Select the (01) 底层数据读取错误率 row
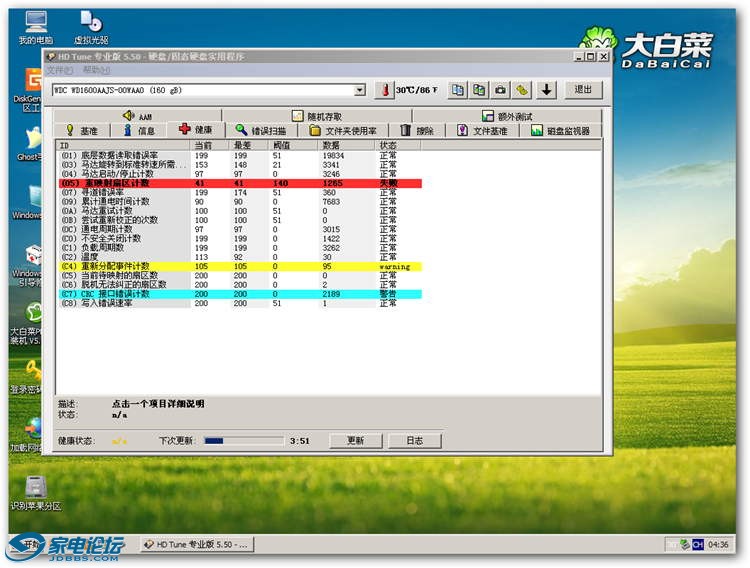The width and height of the screenshot is (750, 568). click(x=240, y=156)
